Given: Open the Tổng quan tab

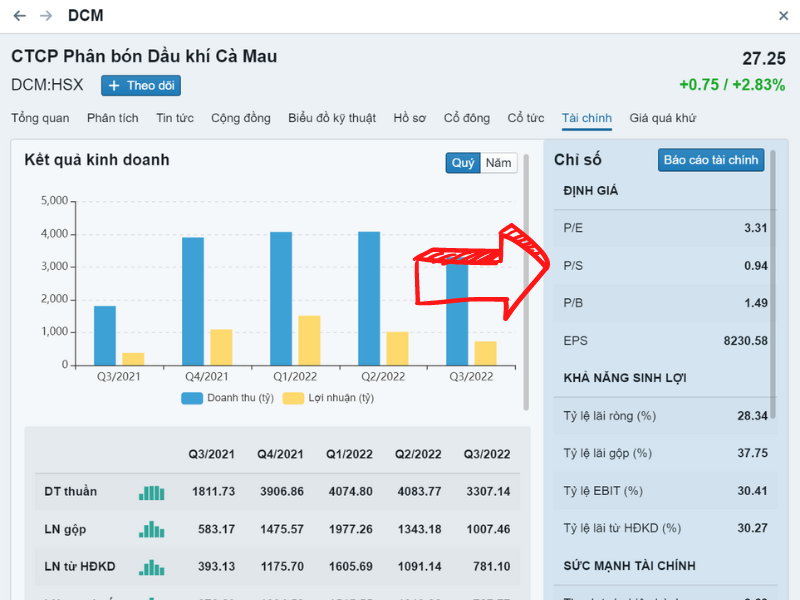Looking at the screenshot, I should point(40,118).
